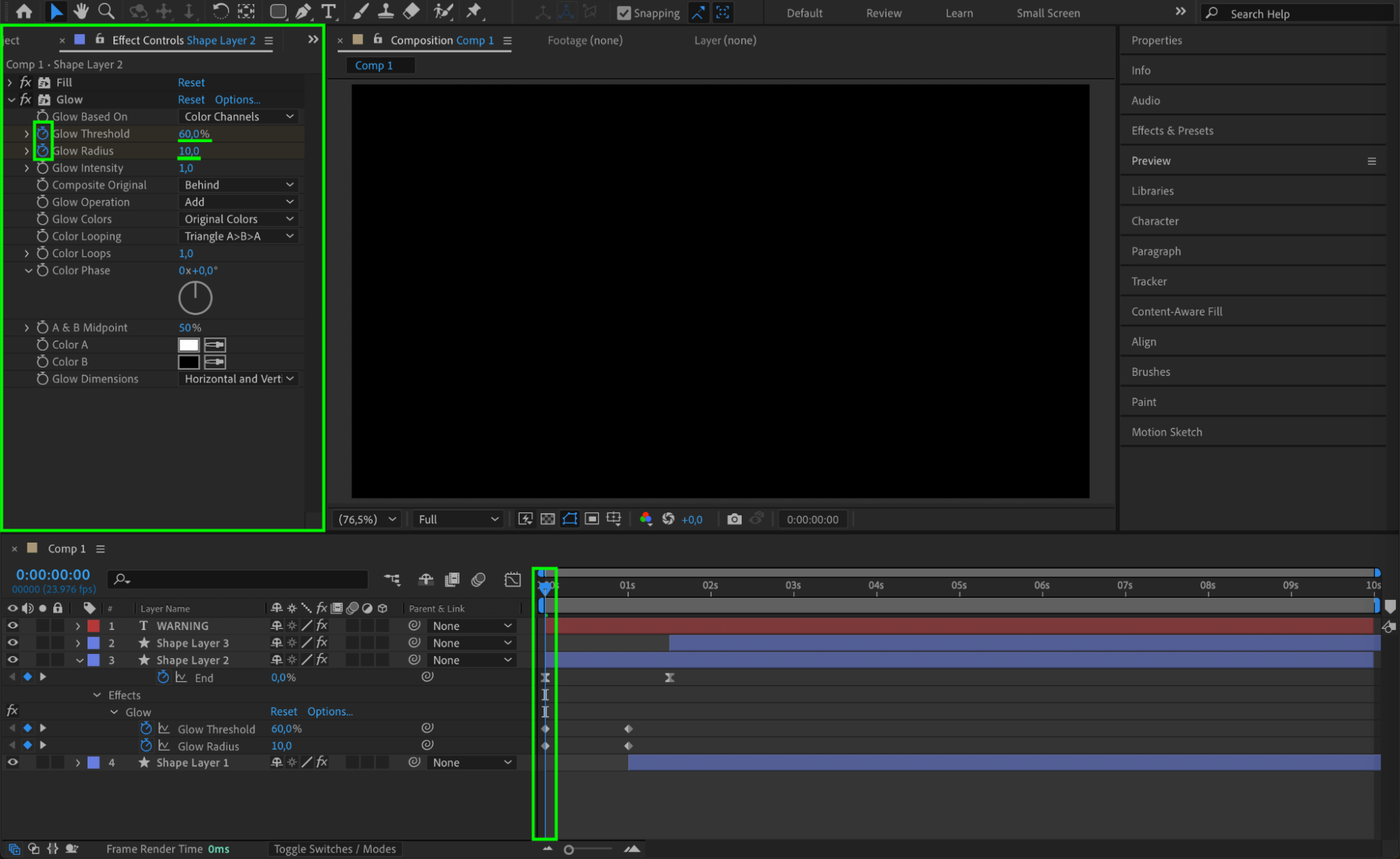Open the Composite Original dropdown

point(238,185)
